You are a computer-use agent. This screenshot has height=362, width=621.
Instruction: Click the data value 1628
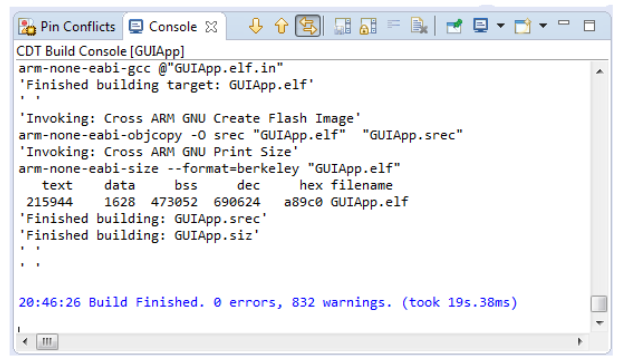[x=120, y=202]
